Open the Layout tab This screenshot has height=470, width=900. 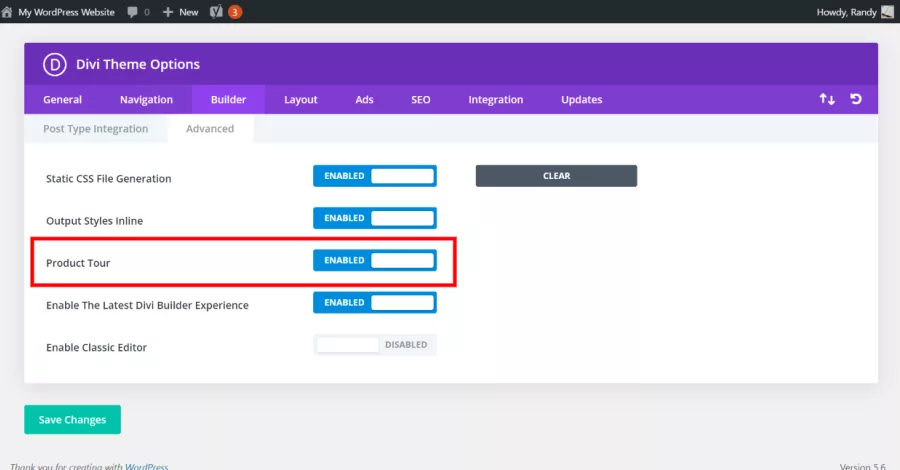[301, 99]
